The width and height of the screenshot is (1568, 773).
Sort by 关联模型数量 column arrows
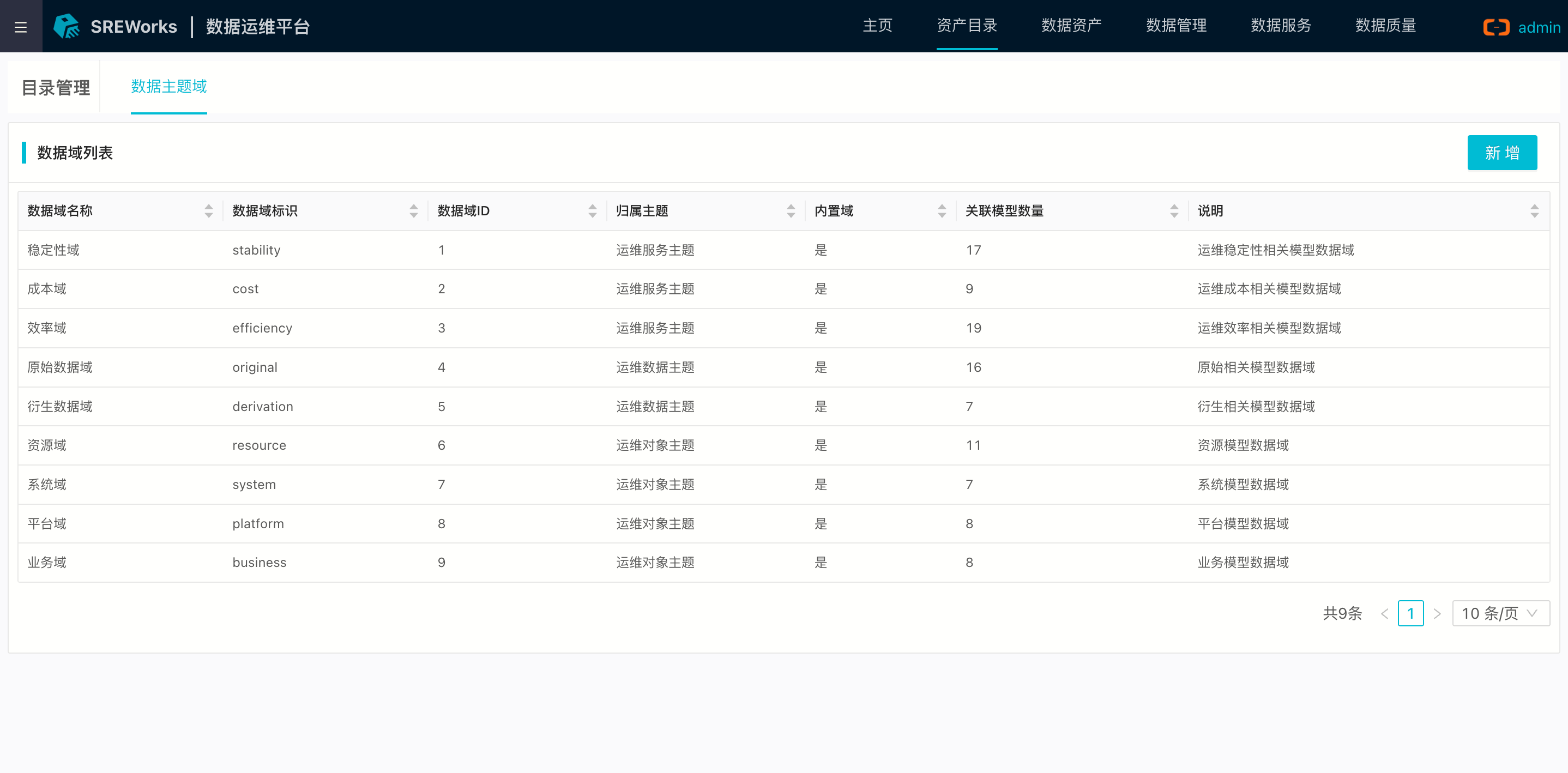pyautogui.click(x=1174, y=211)
